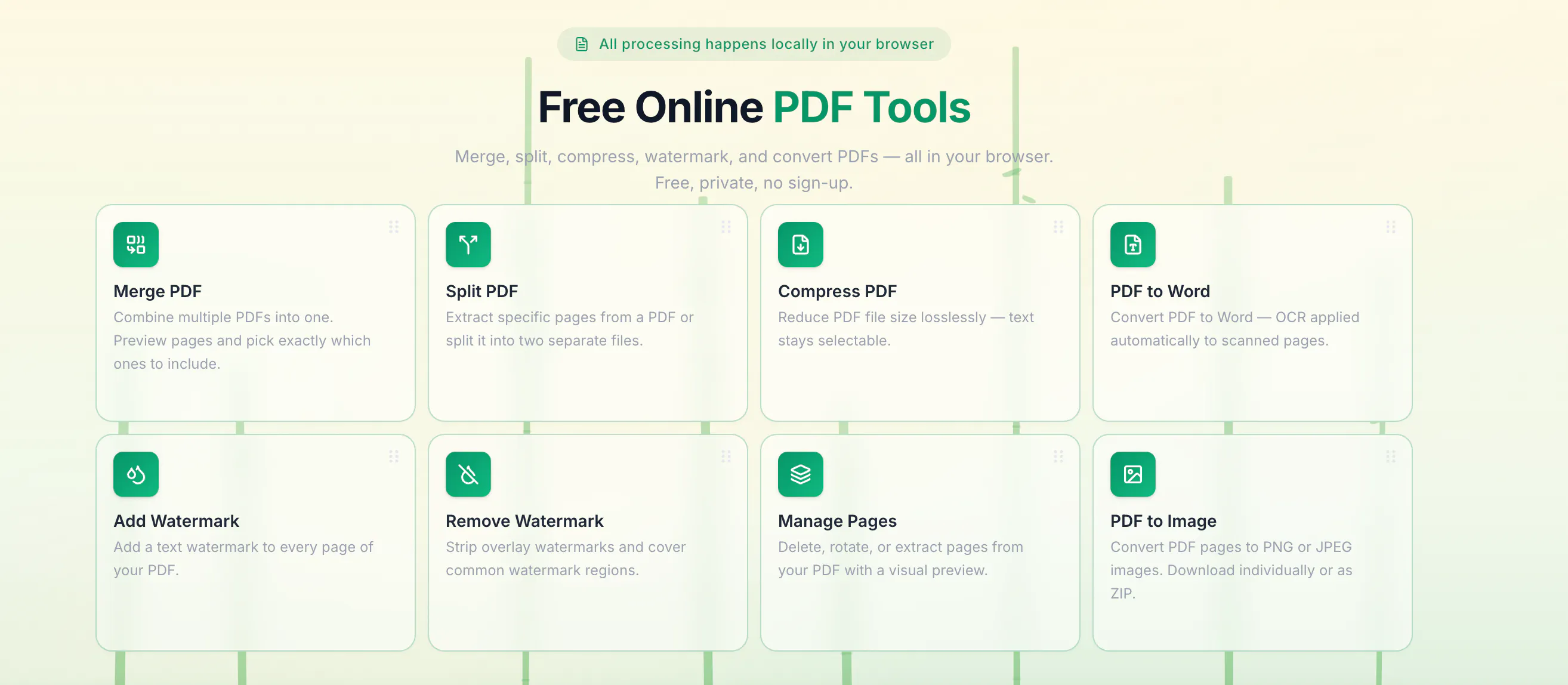Screen dimensions: 1568x685
Task: Select the Add Watermark title
Action: tap(177, 522)
